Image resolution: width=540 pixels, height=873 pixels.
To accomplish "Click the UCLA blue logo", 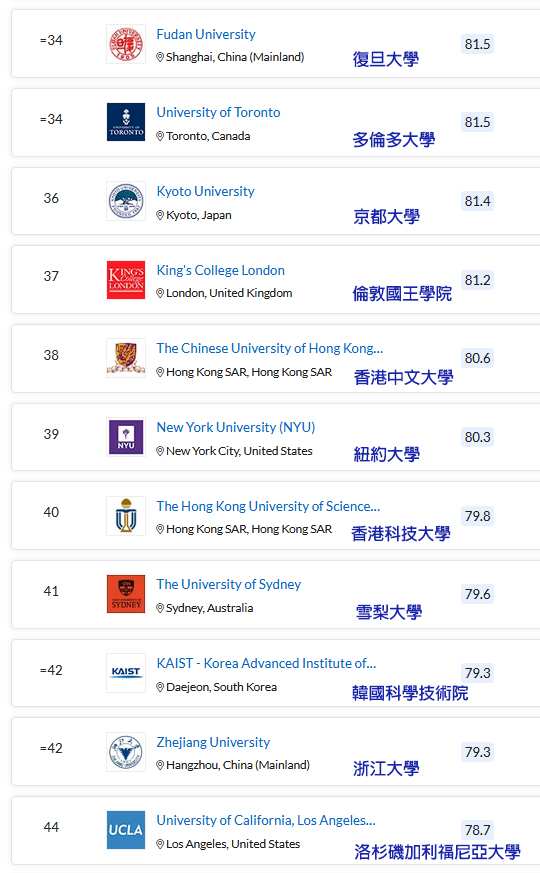I will pos(126,830).
